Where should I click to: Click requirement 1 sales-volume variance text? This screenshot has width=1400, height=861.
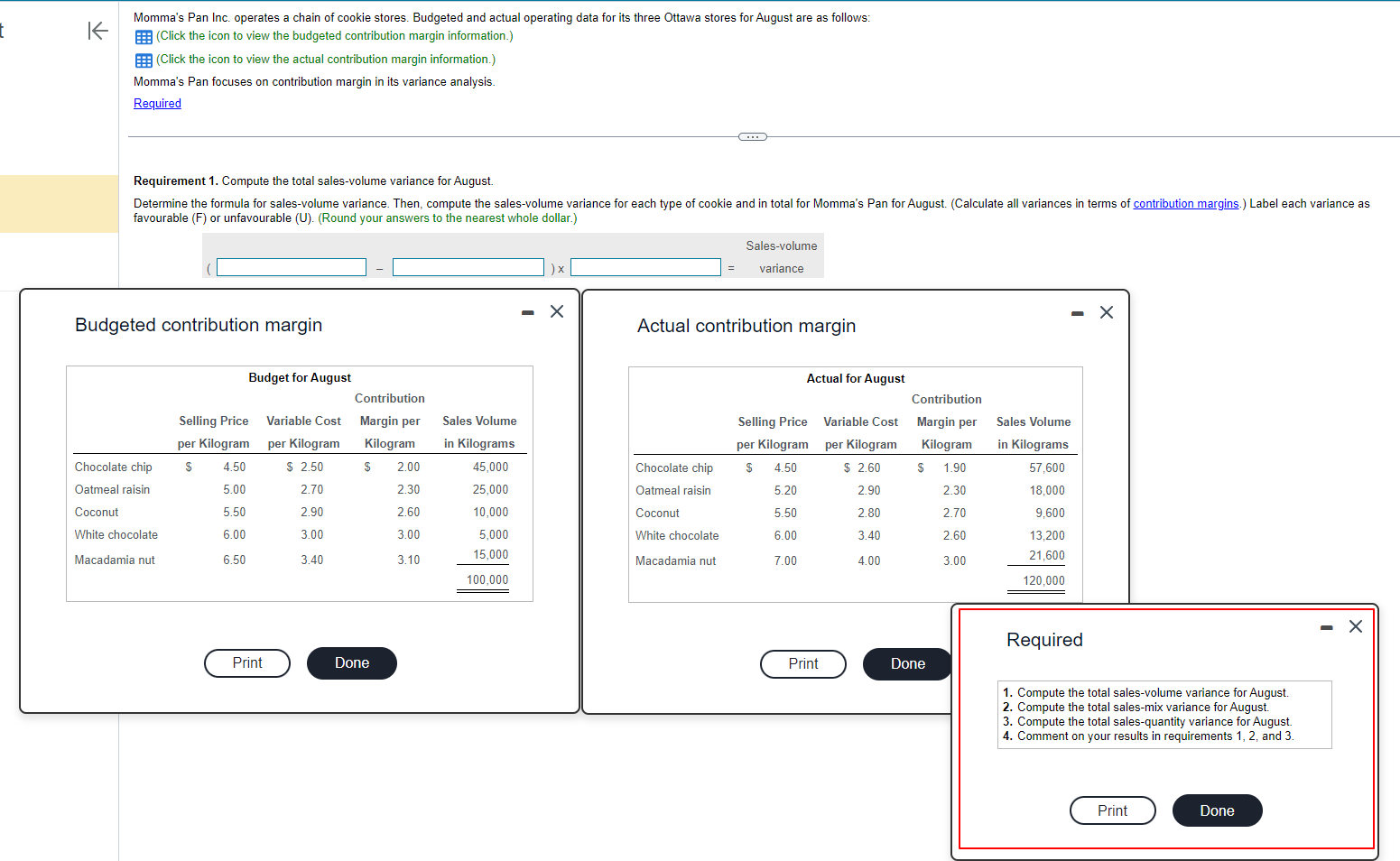click(x=1153, y=693)
